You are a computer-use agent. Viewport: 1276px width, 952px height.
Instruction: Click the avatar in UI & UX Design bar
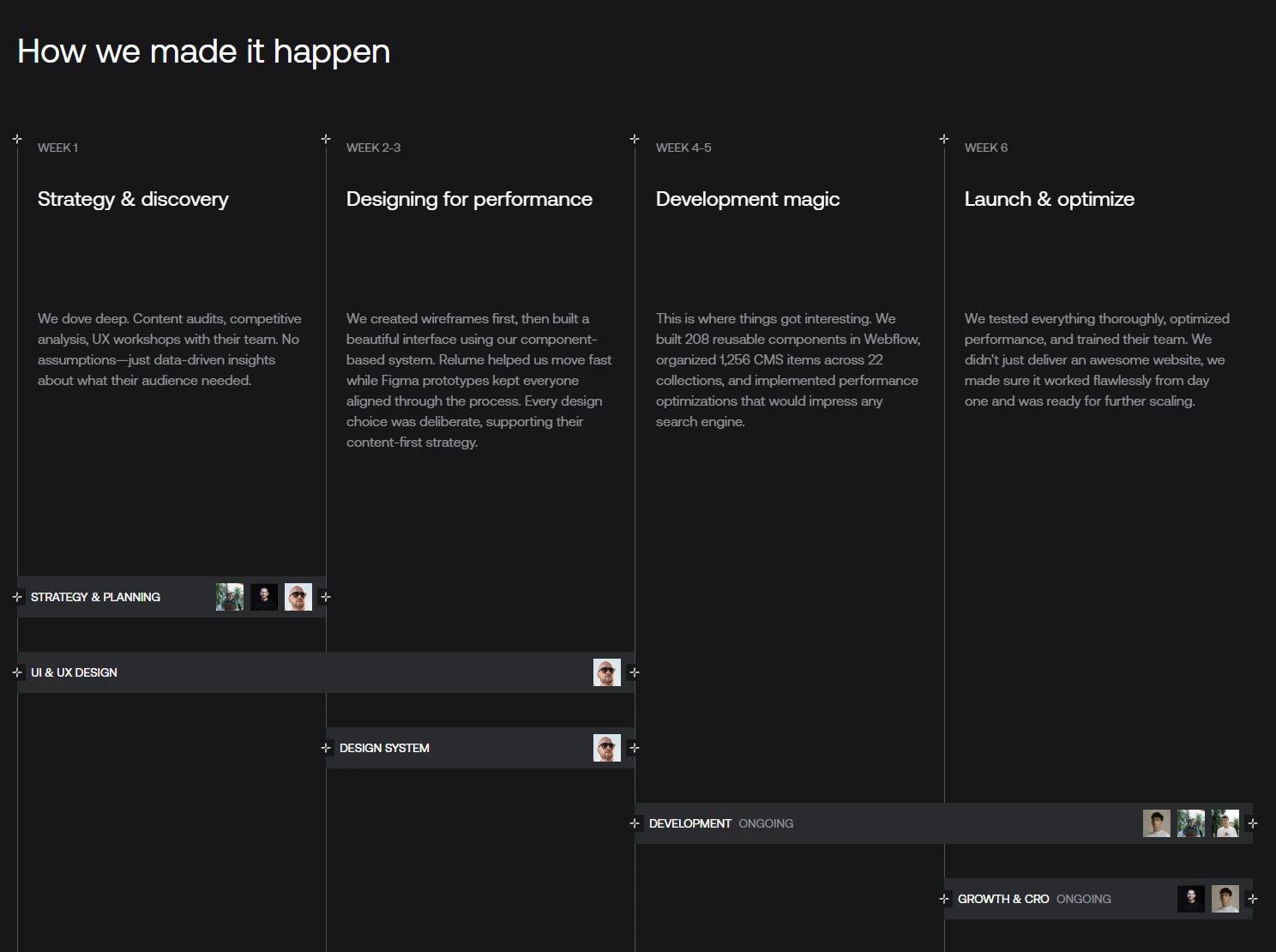point(607,672)
